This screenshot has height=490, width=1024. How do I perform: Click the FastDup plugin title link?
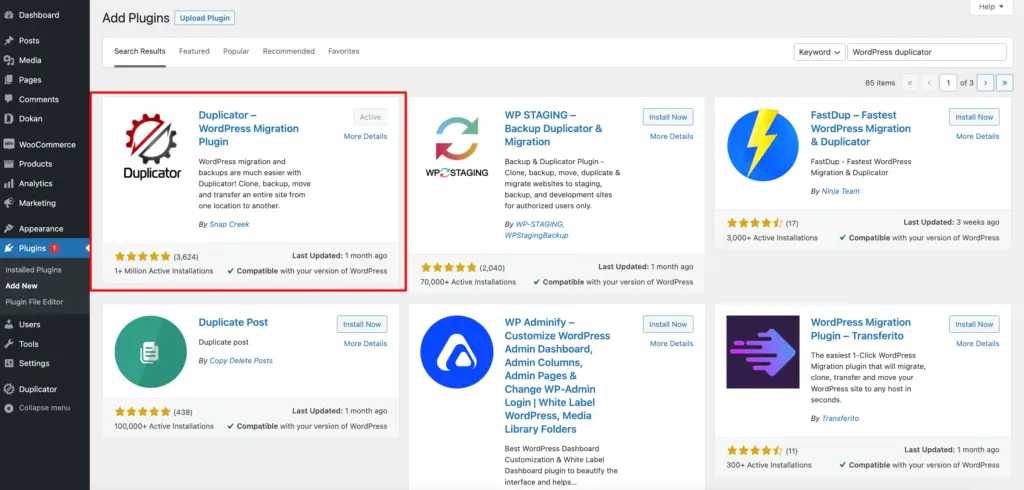[x=861, y=128]
